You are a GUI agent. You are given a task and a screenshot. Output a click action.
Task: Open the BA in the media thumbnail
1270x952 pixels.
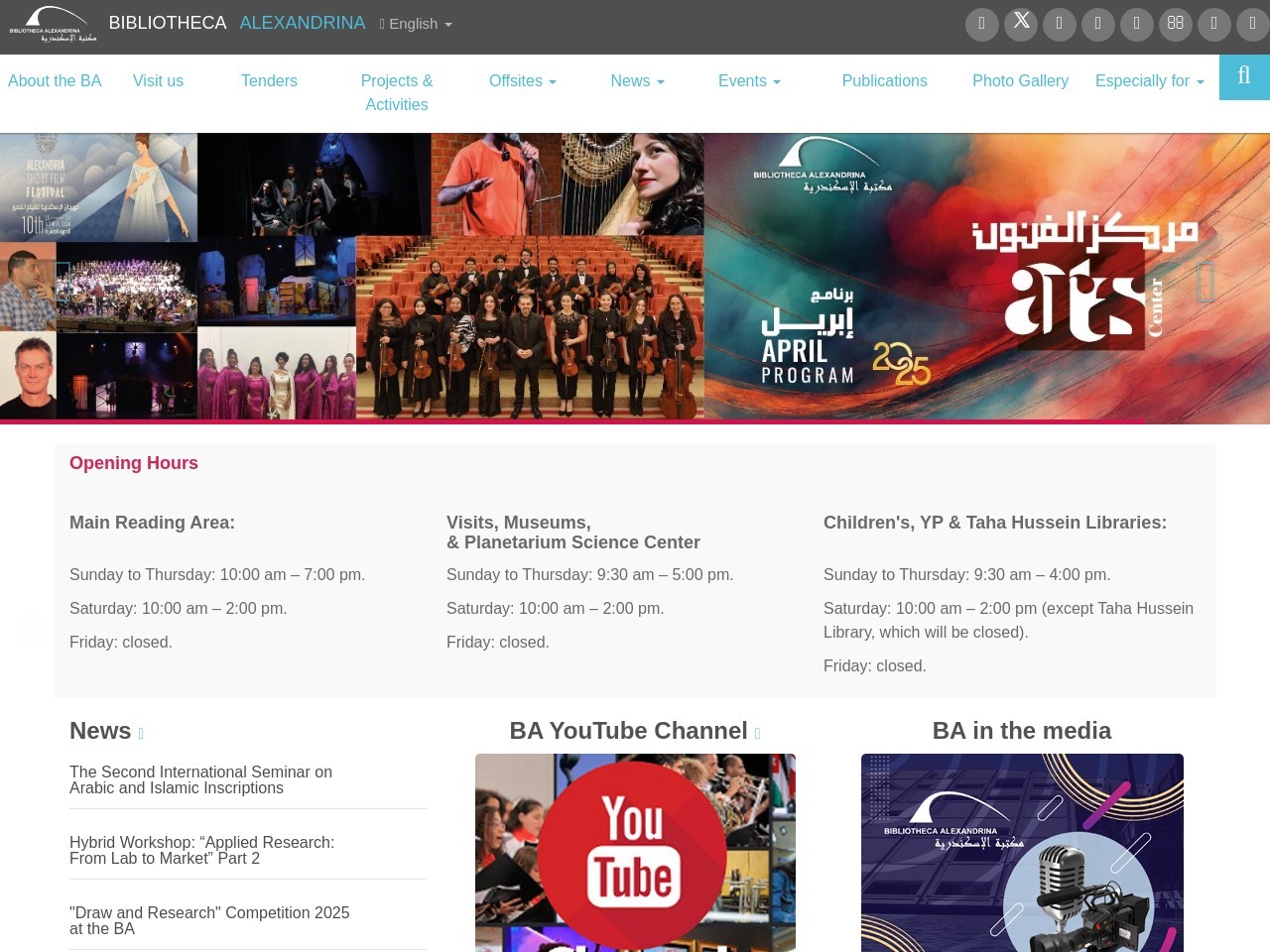1022,853
